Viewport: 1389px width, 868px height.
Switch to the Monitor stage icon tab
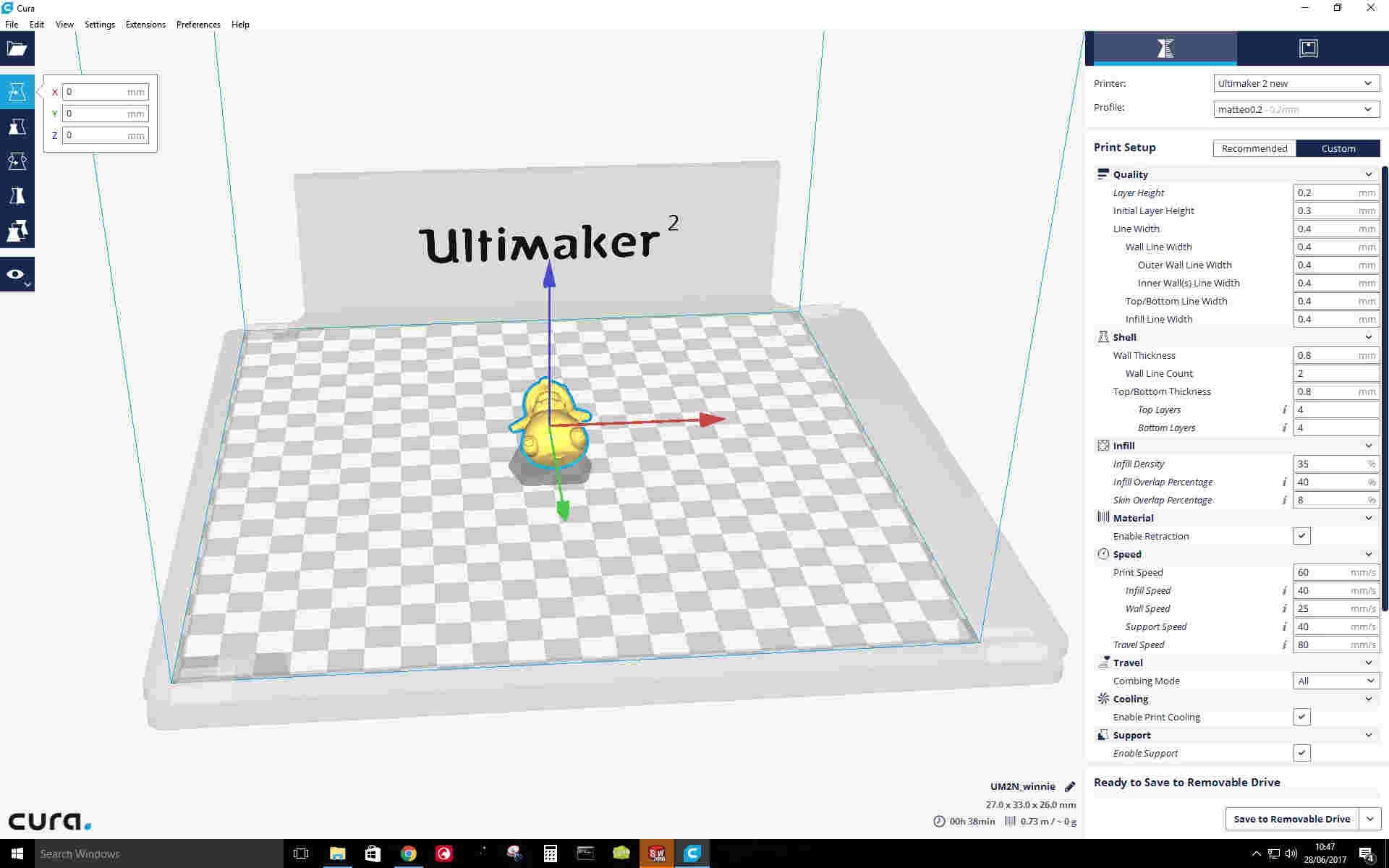[x=1309, y=48]
